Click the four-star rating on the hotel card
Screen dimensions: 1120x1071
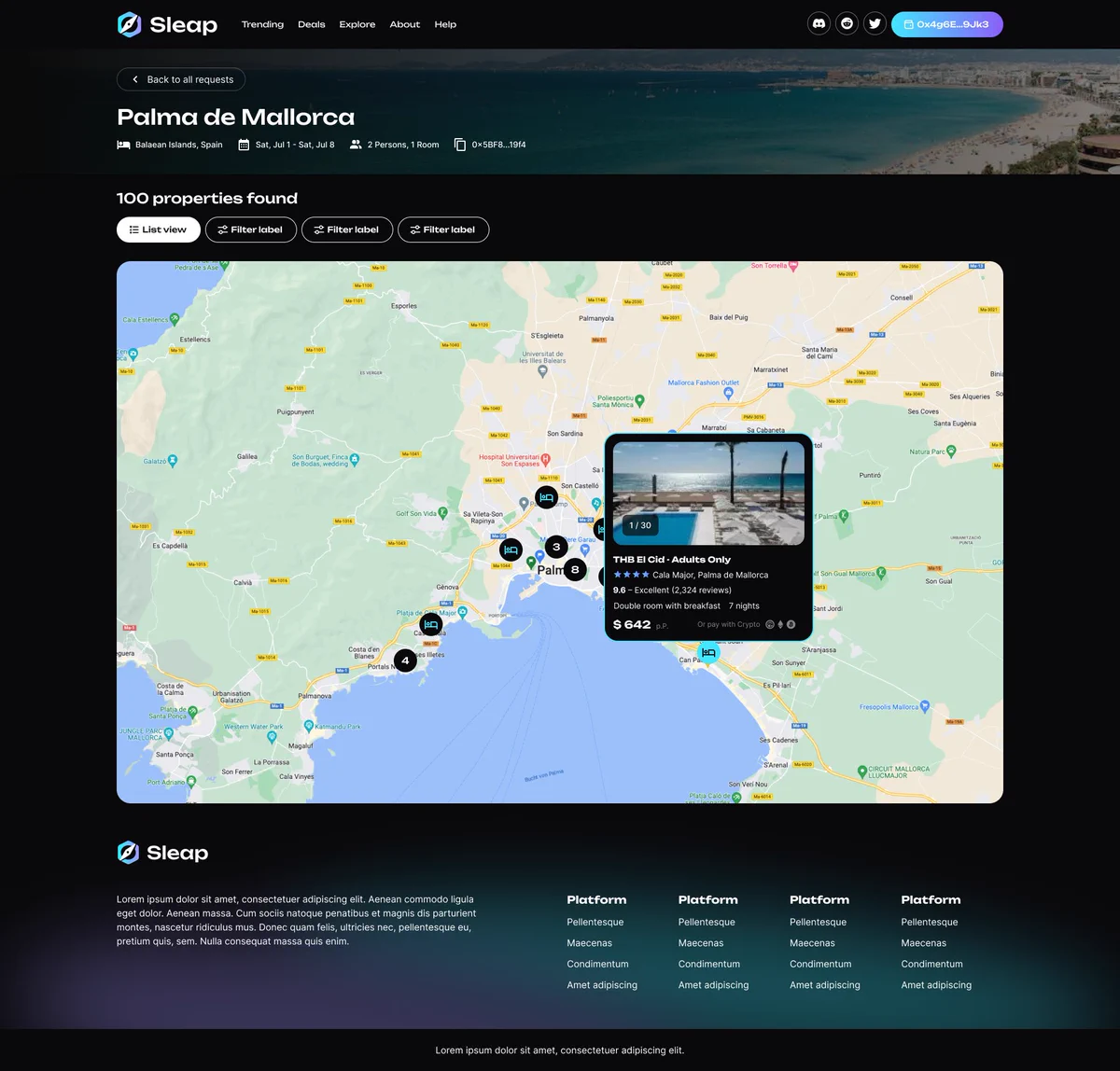click(632, 575)
